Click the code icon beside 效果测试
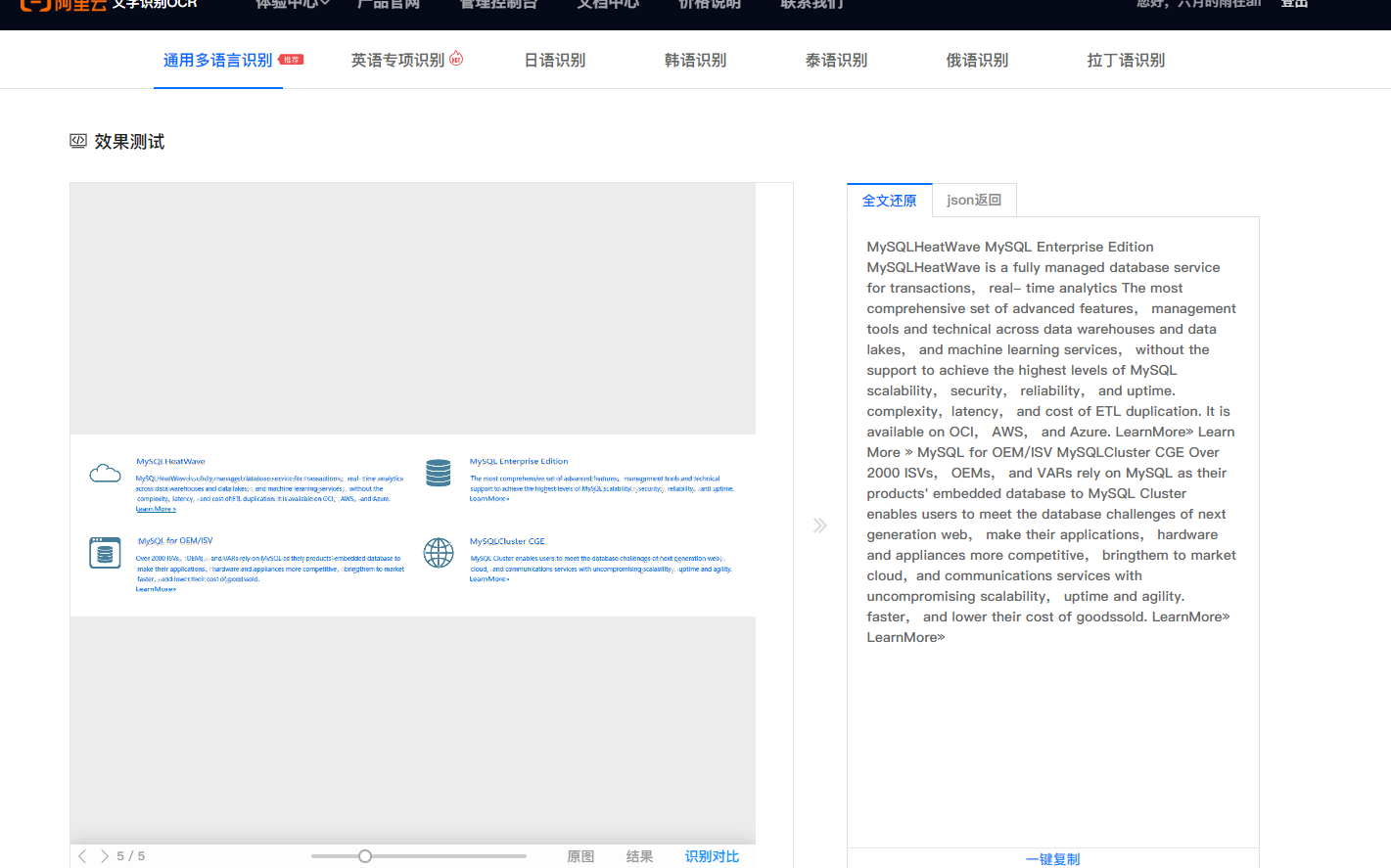 coord(78,141)
